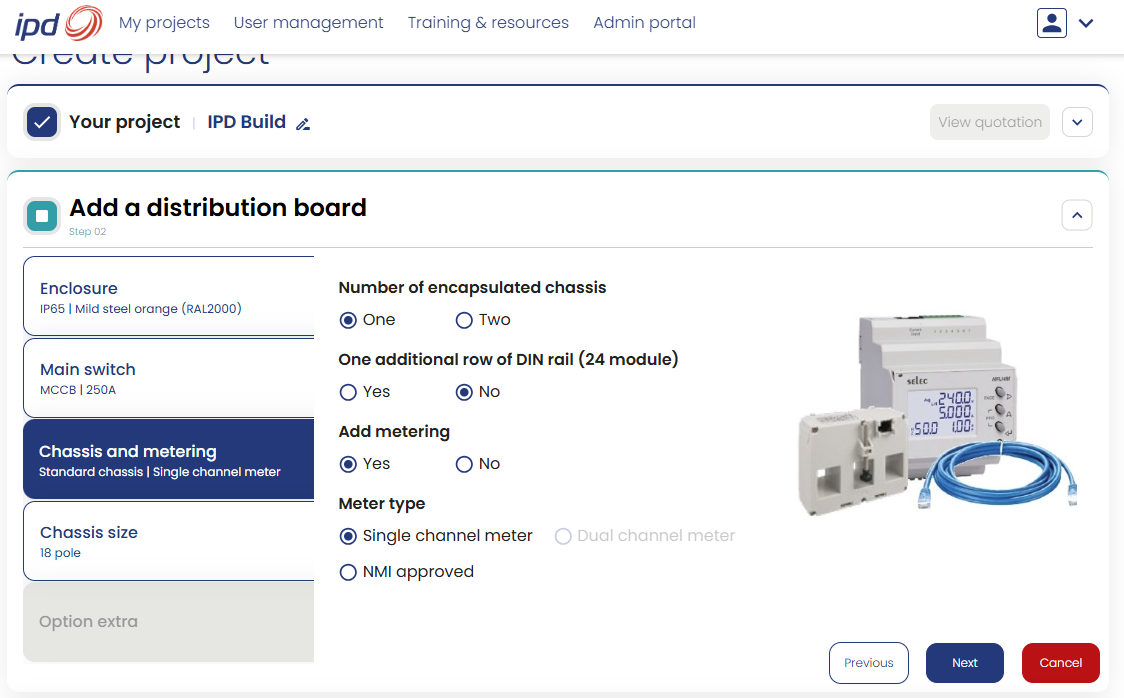Viewport: 1124px width, 698px height.
Task: Click the pencil edit icon beside IPD Build
Action: pos(303,124)
